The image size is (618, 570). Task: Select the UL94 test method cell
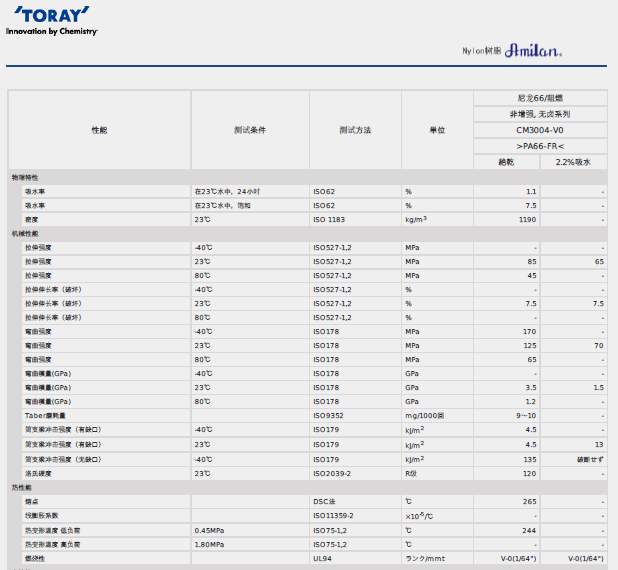click(x=322, y=558)
